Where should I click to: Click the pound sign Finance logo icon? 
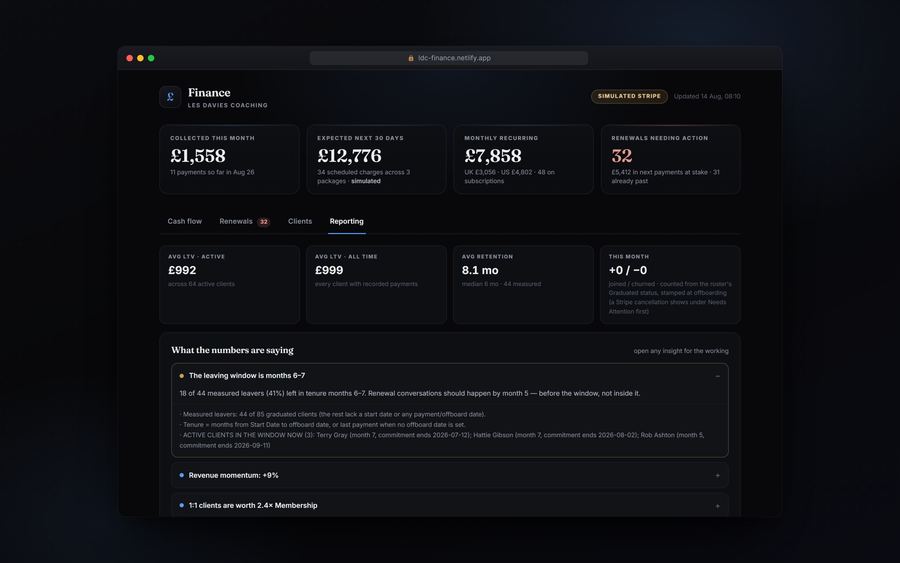(x=170, y=97)
